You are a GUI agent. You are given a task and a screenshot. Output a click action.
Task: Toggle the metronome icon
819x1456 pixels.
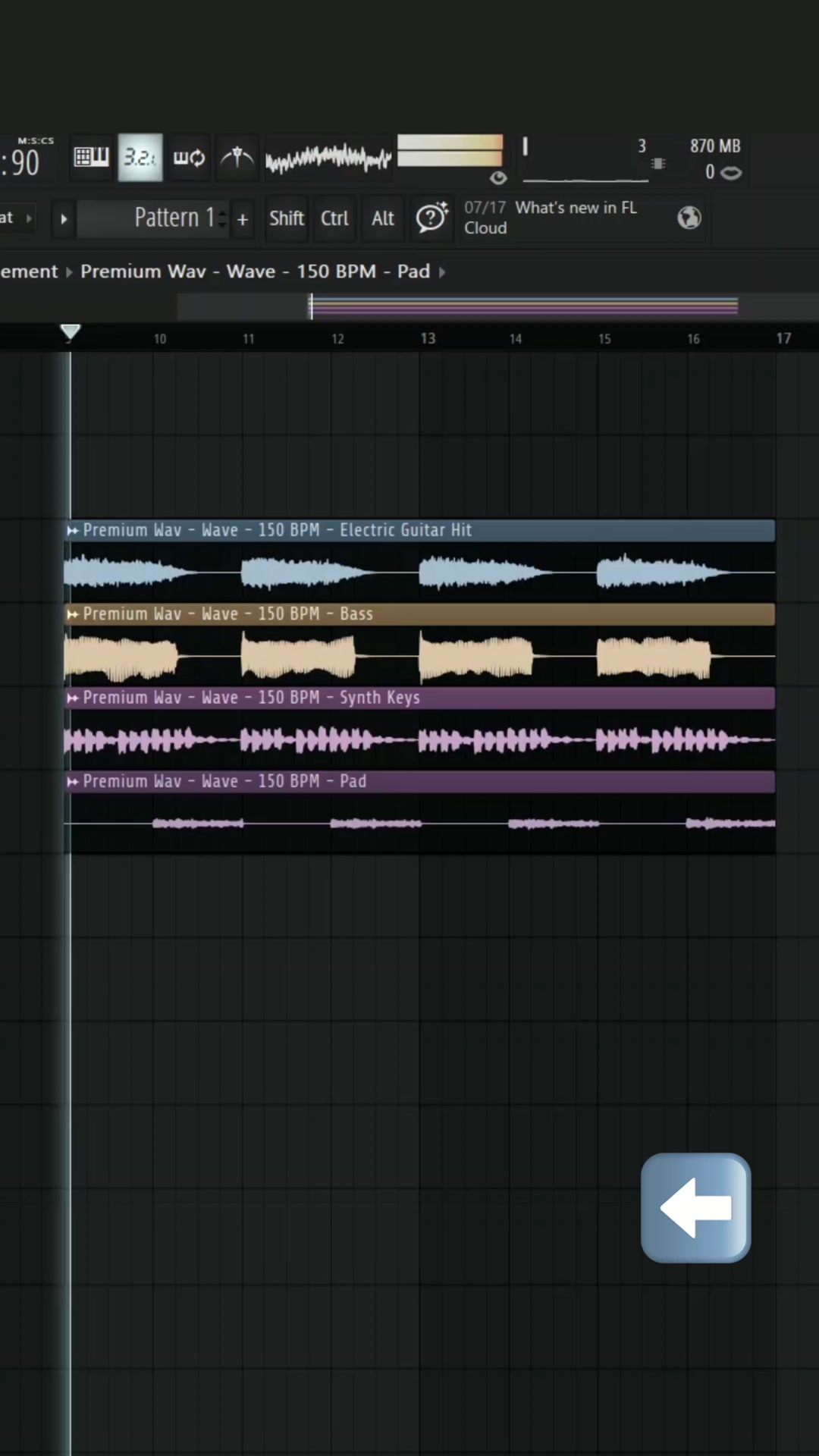coord(237,158)
